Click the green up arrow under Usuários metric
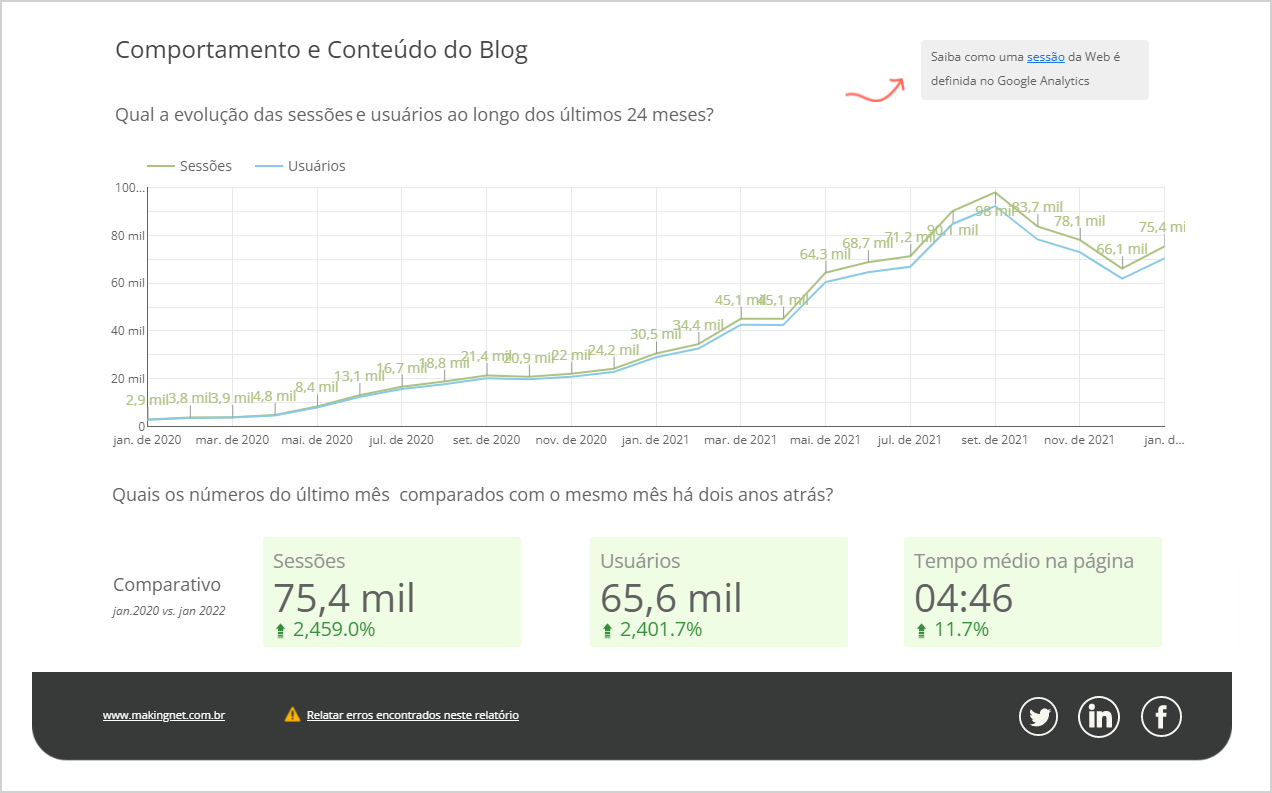 [609, 629]
